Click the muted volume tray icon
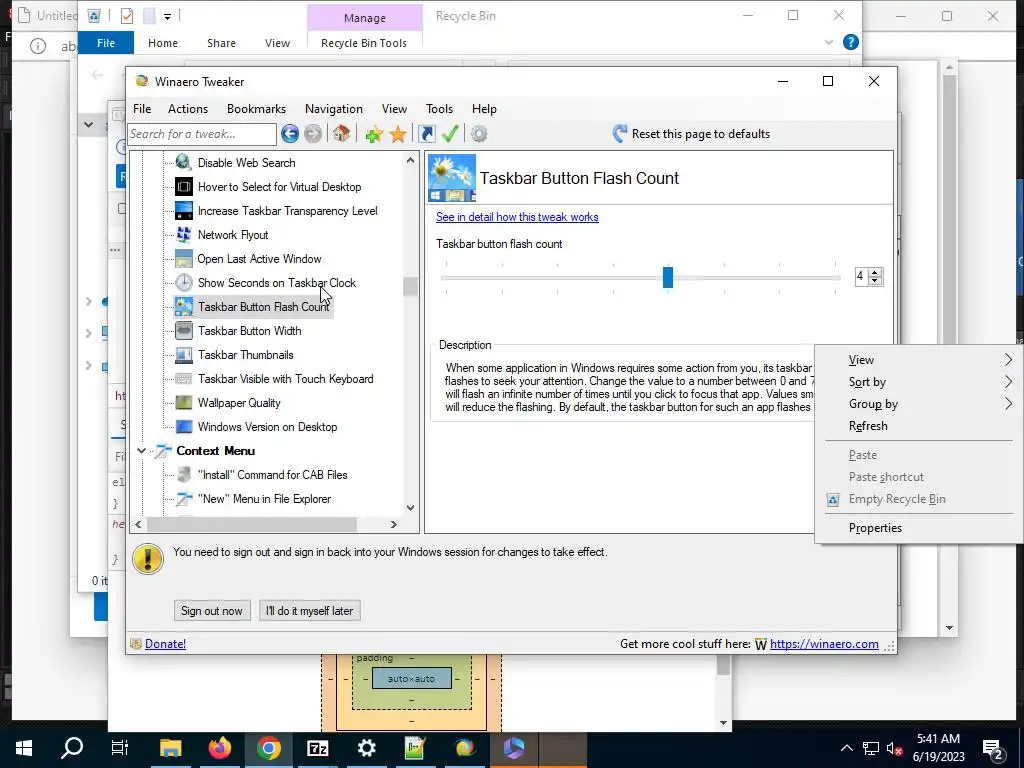 (894, 748)
